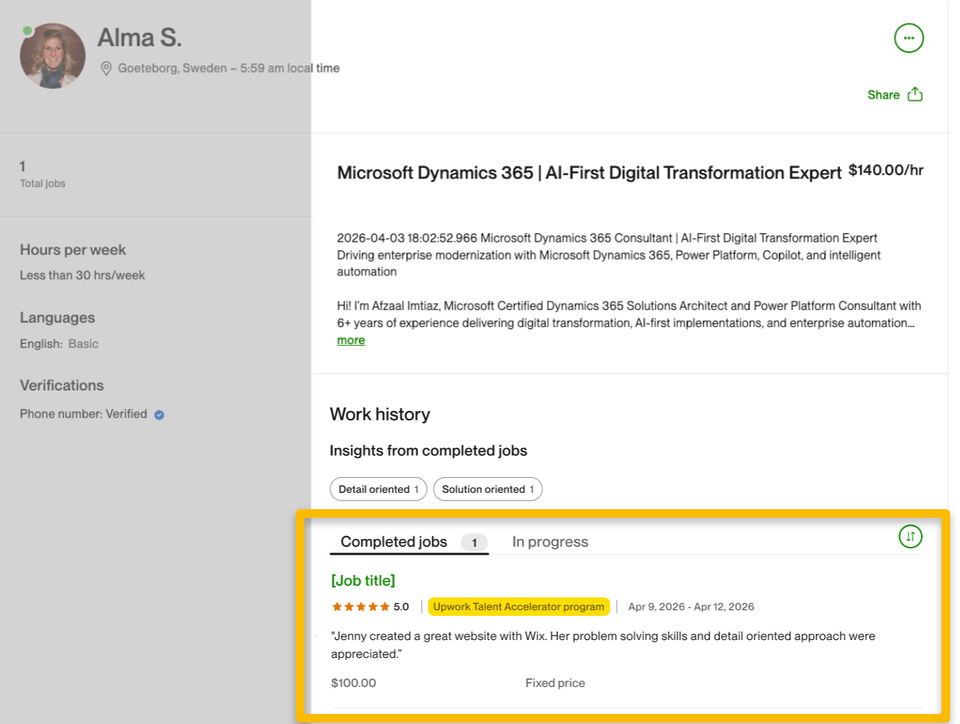
Task: Click the green online status dot
Action: 28,31
